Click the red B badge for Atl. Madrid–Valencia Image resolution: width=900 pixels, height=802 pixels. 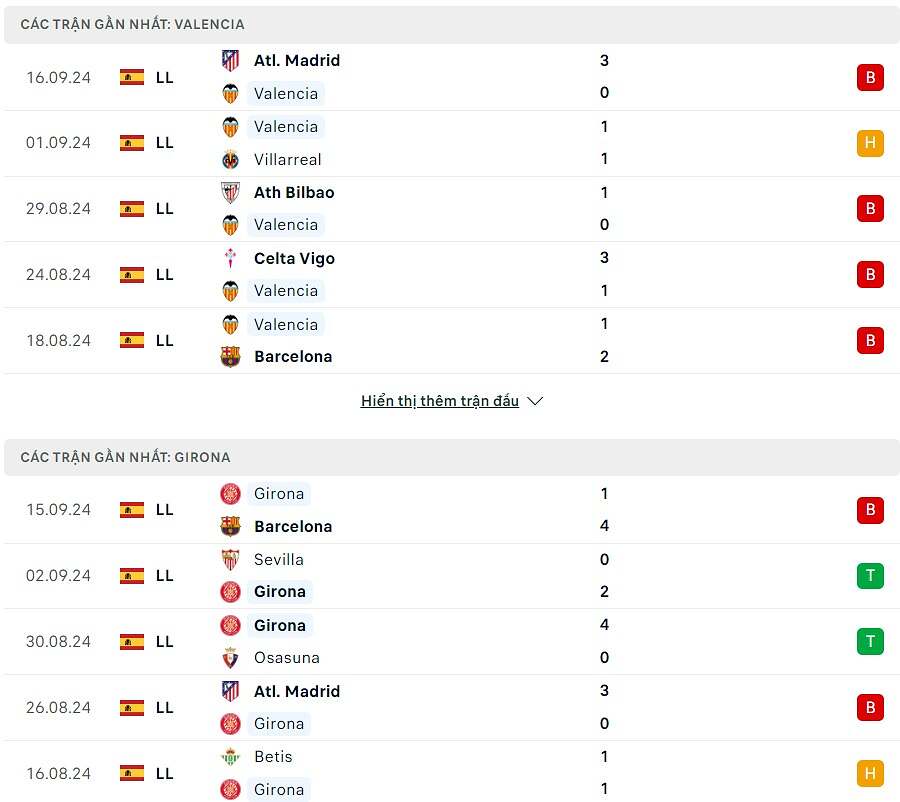[870, 77]
